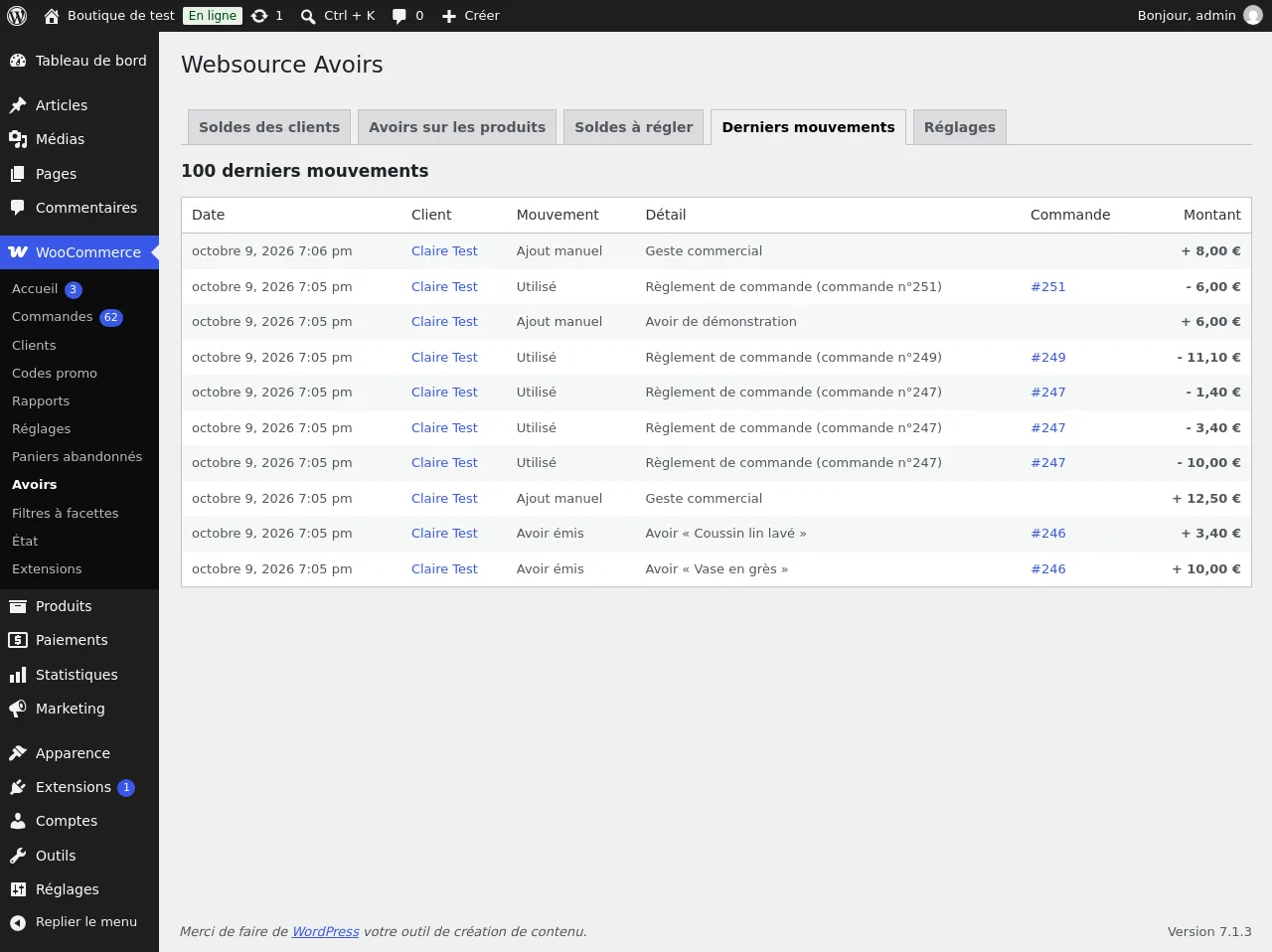Screen dimensions: 1272x952
Task: Click the Commentaires bubble icon in the sidebar
Action: [18, 208]
